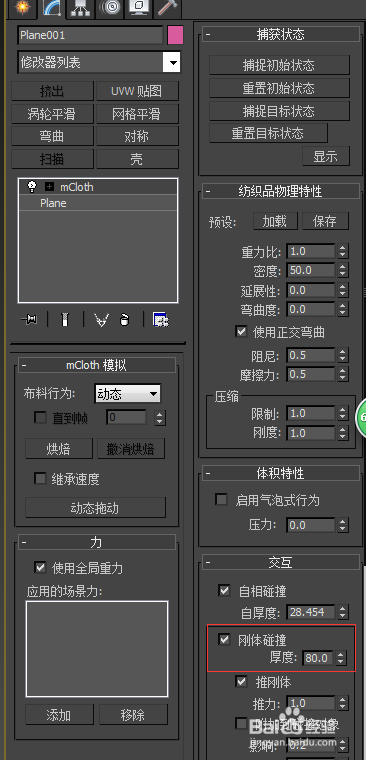Toggle mCloth modifier lightbulb icon
This screenshot has width=366, height=760.
[x=32, y=187]
